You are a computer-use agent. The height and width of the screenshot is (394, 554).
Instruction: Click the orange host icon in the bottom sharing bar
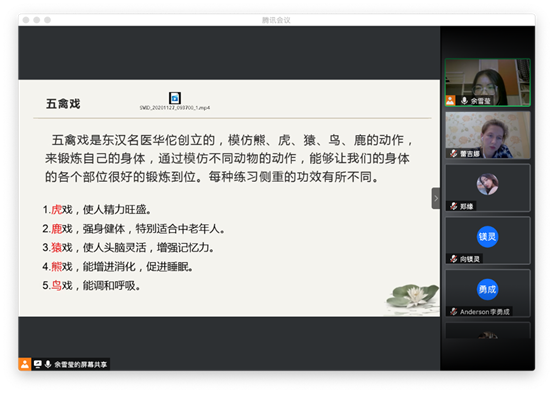click(x=25, y=364)
